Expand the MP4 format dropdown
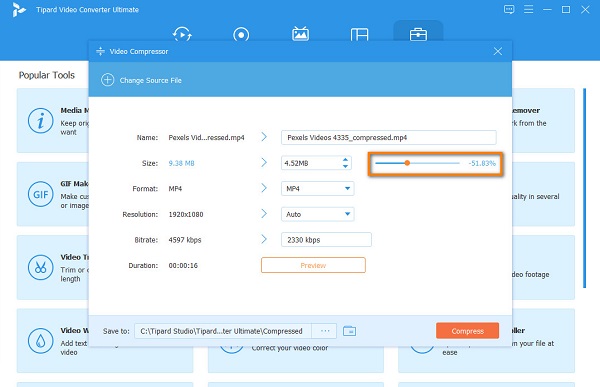This screenshot has height=387, width=600. [318, 188]
